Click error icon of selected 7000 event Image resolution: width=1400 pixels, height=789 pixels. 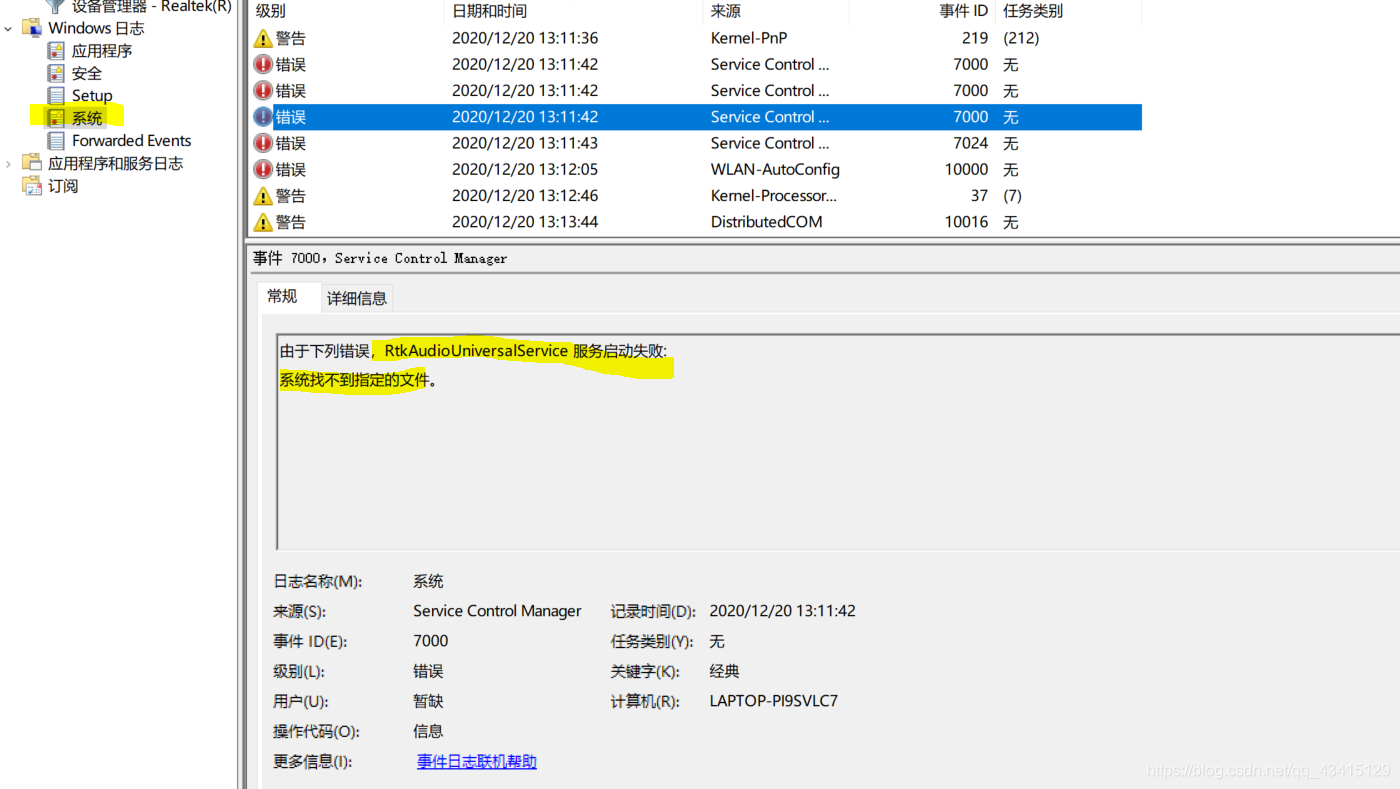(x=263, y=117)
